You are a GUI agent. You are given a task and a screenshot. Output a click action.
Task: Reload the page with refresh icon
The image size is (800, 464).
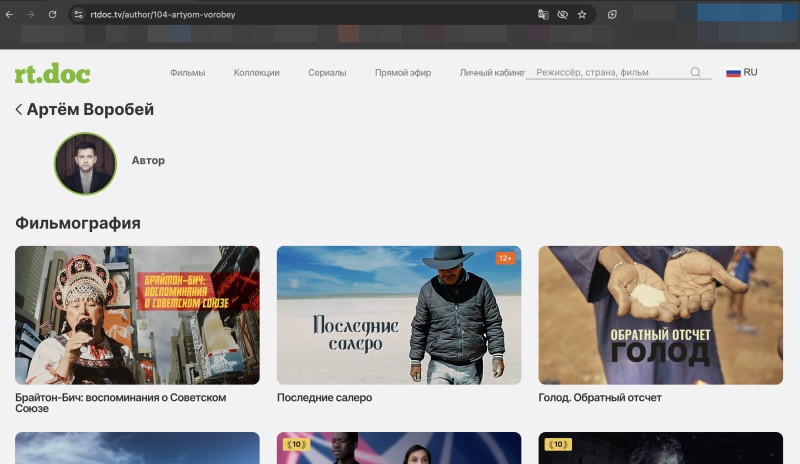click(52, 14)
